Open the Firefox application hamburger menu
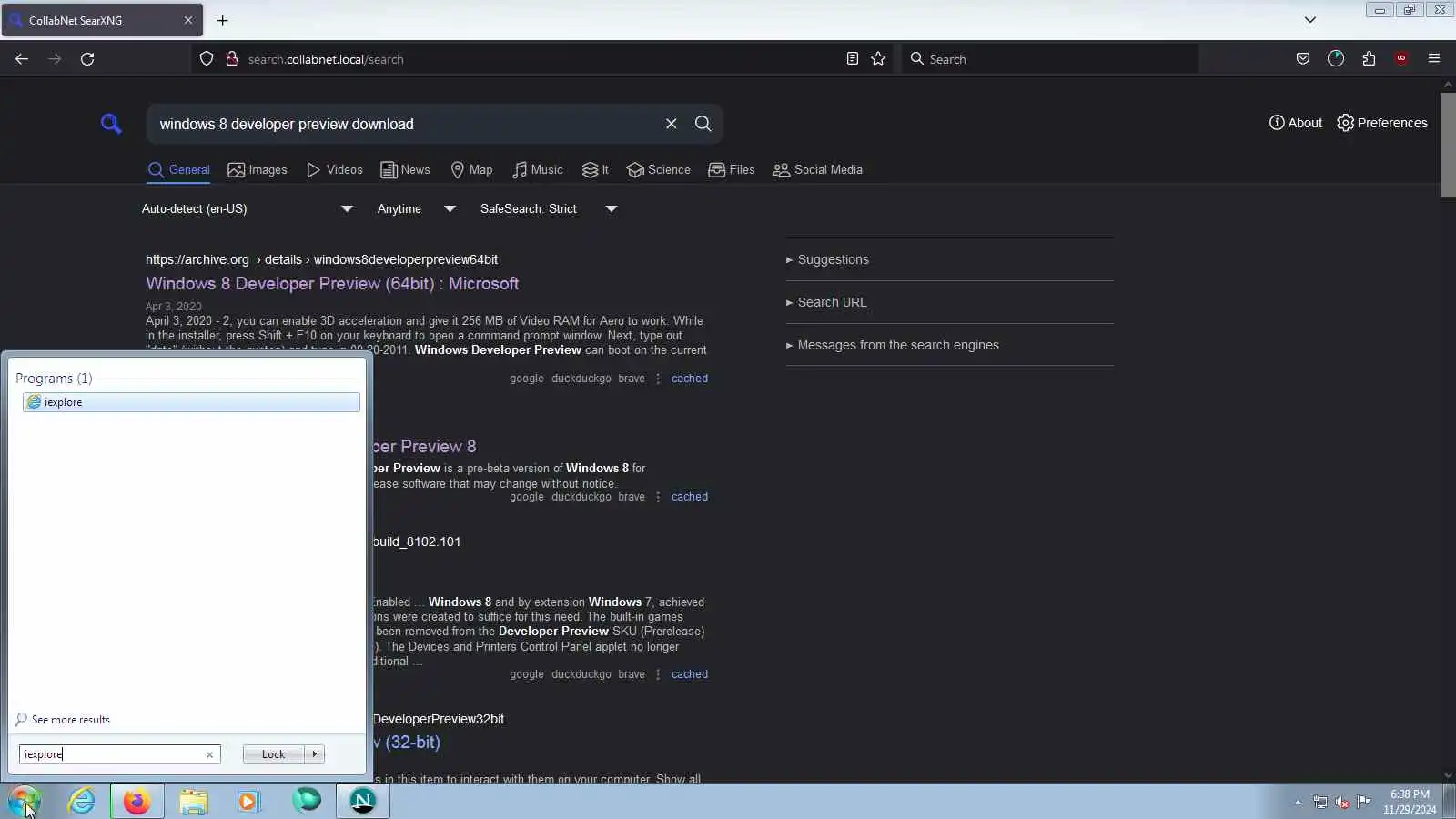 (1434, 59)
